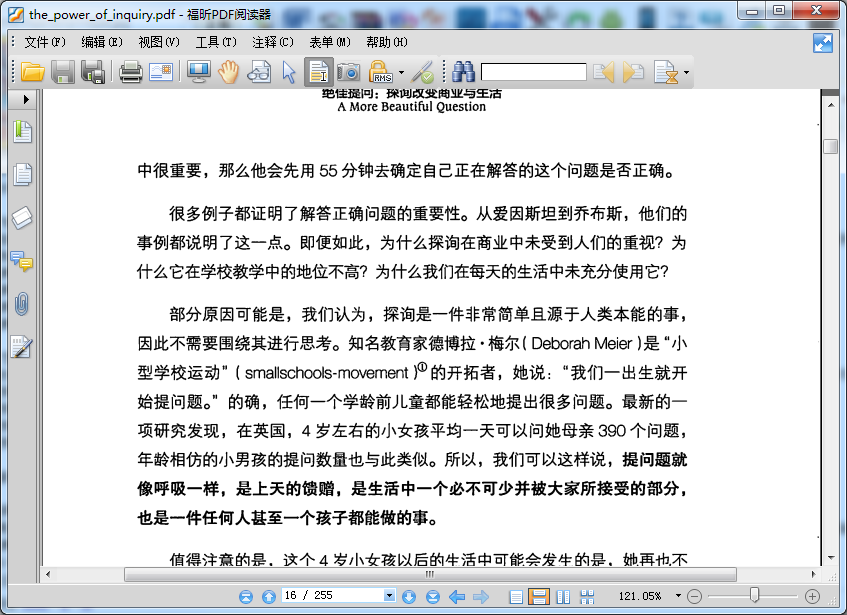The height and width of the screenshot is (615, 847).
Task: Click the pen sign document icon
Action: (422, 72)
